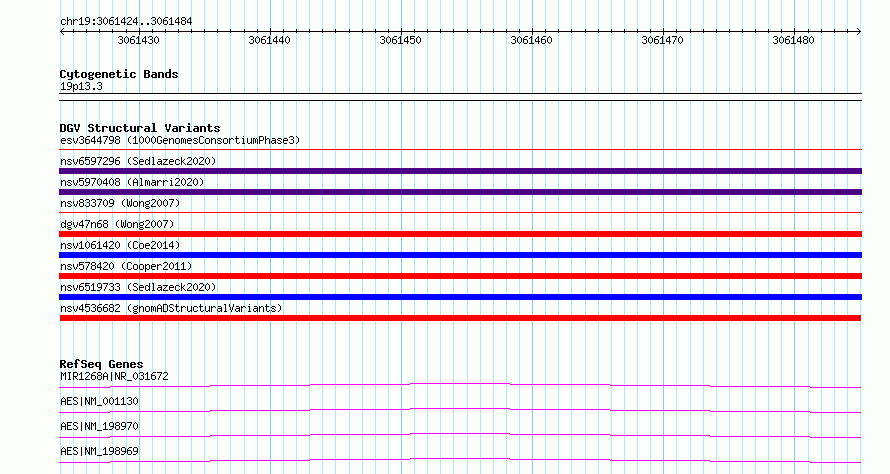Open variant nsv578420 (Cooper2011)
The height and width of the screenshot is (474, 890).
pyautogui.click(x=126, y=266)
